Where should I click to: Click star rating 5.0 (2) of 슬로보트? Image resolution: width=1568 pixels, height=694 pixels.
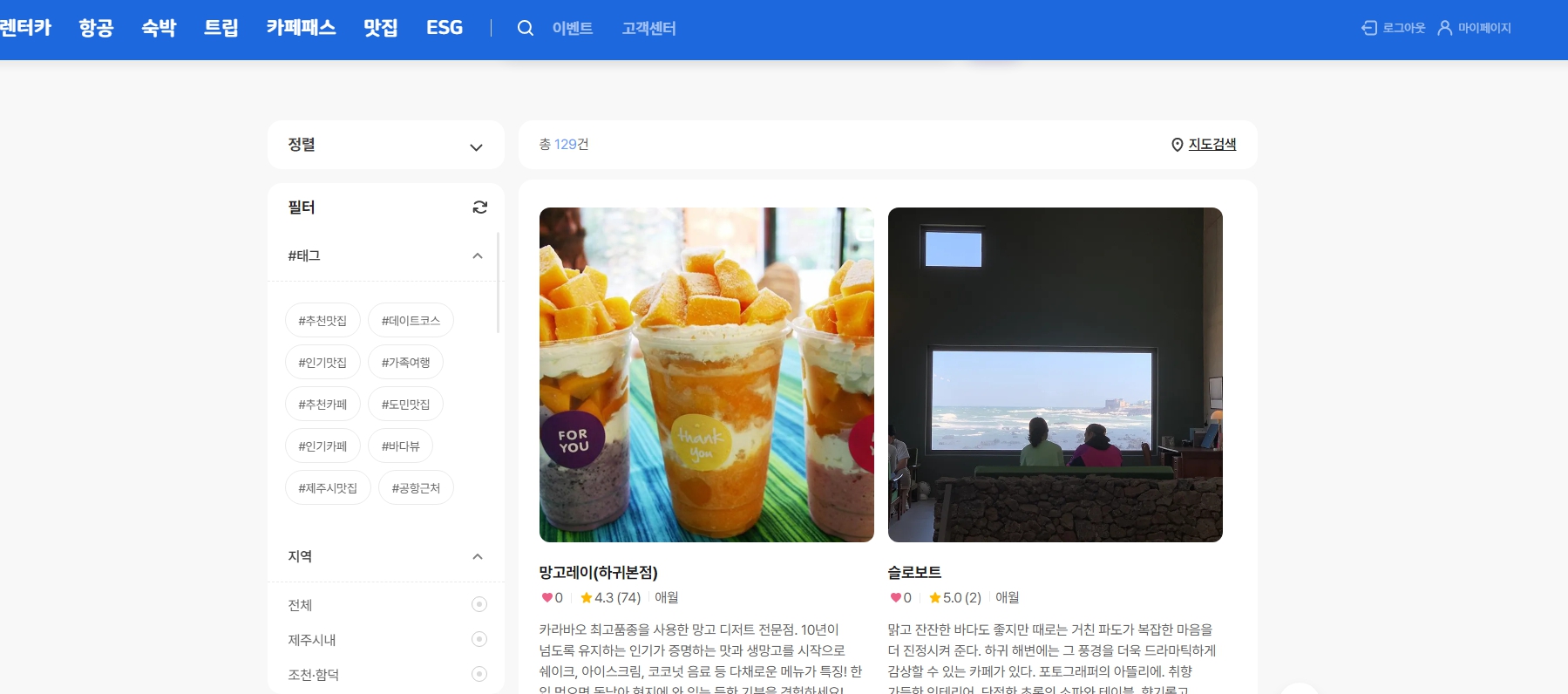(955, 597)
